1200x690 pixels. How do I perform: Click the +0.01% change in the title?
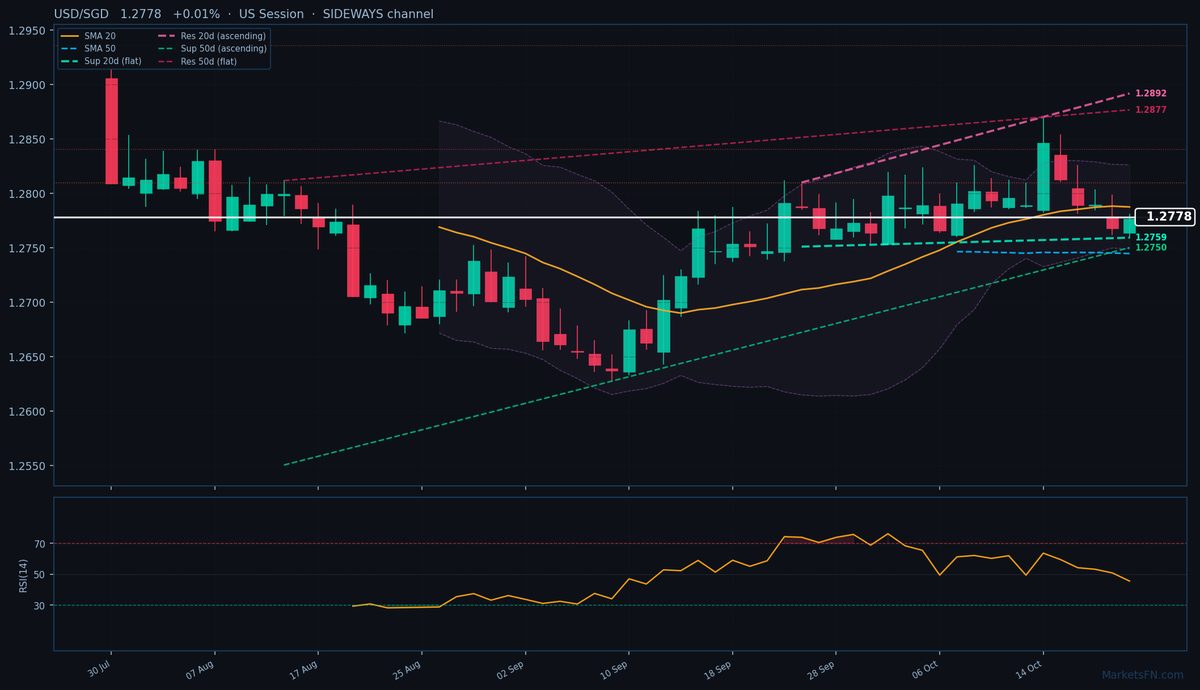click(196, 14)
